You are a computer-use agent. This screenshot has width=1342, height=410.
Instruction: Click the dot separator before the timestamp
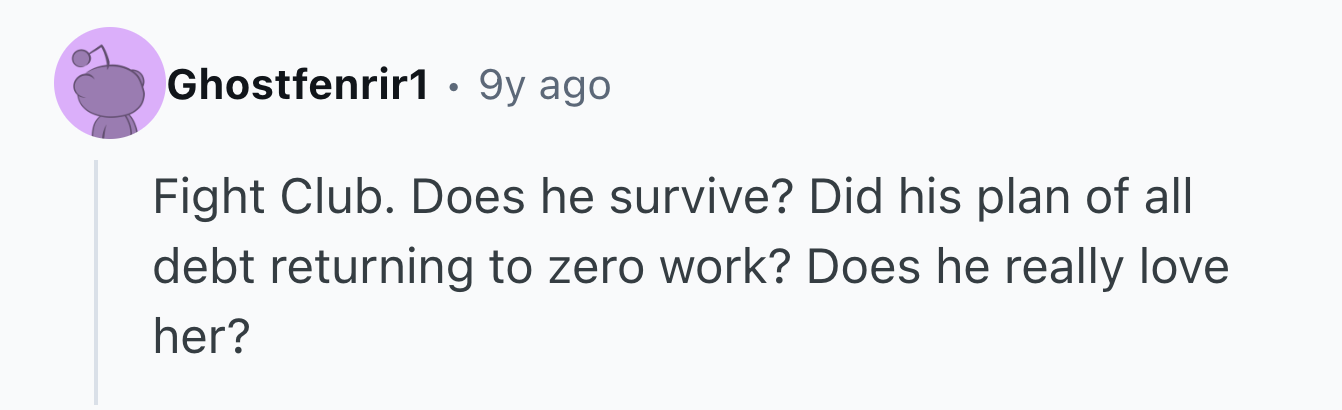click(455, 89)
